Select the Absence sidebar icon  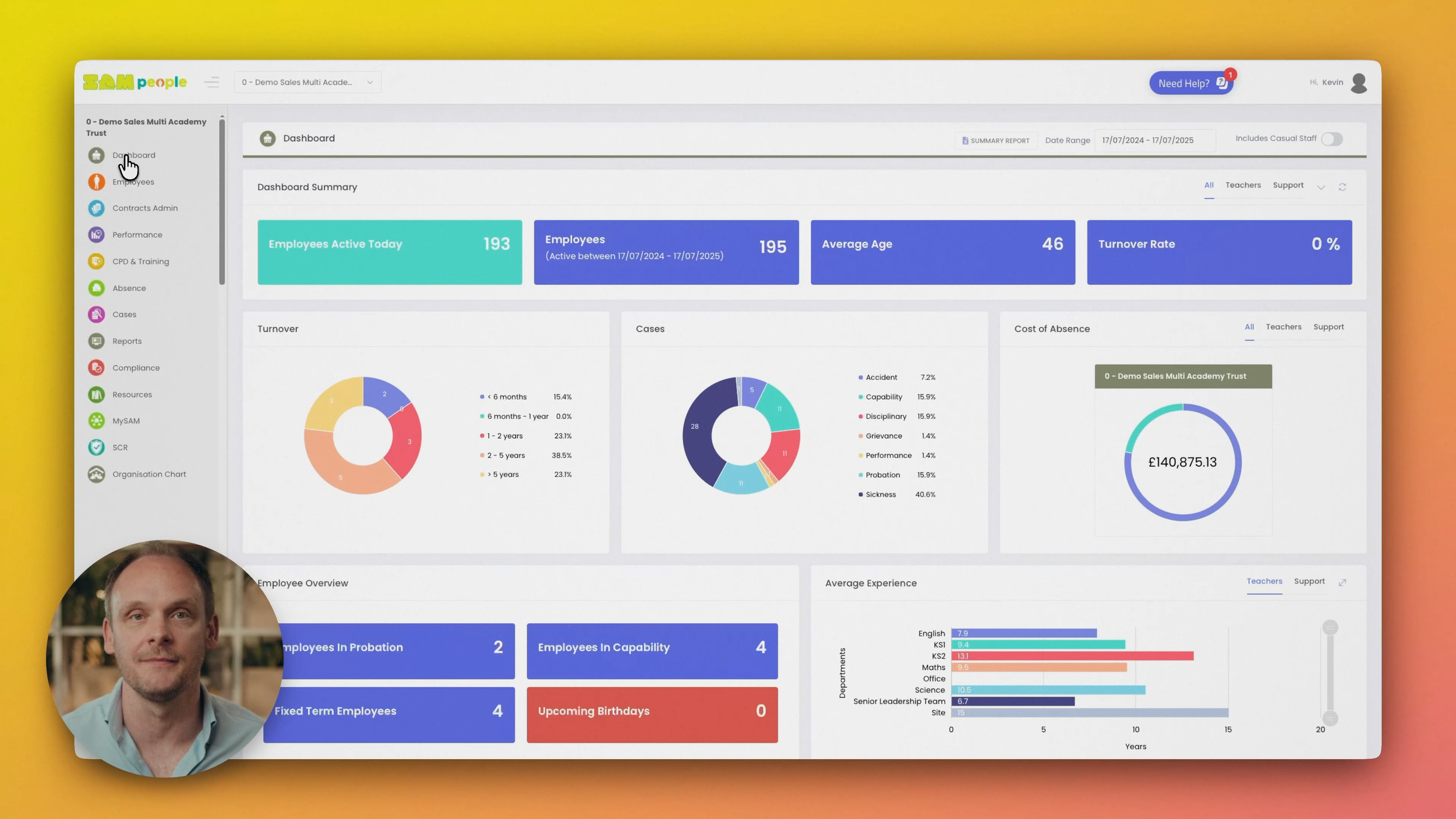[x=96, y=288]
